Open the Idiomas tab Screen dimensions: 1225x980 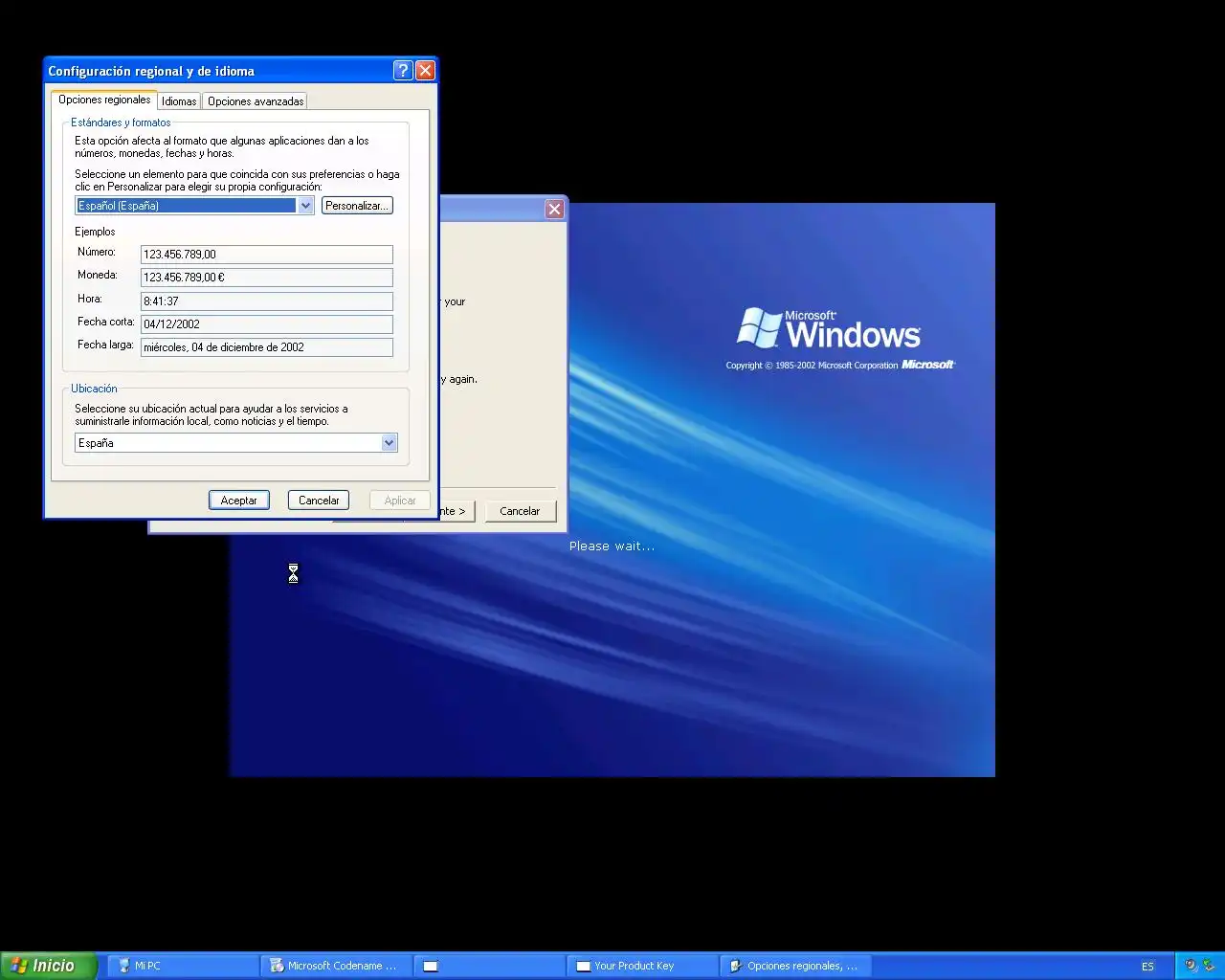click(179, 101)
